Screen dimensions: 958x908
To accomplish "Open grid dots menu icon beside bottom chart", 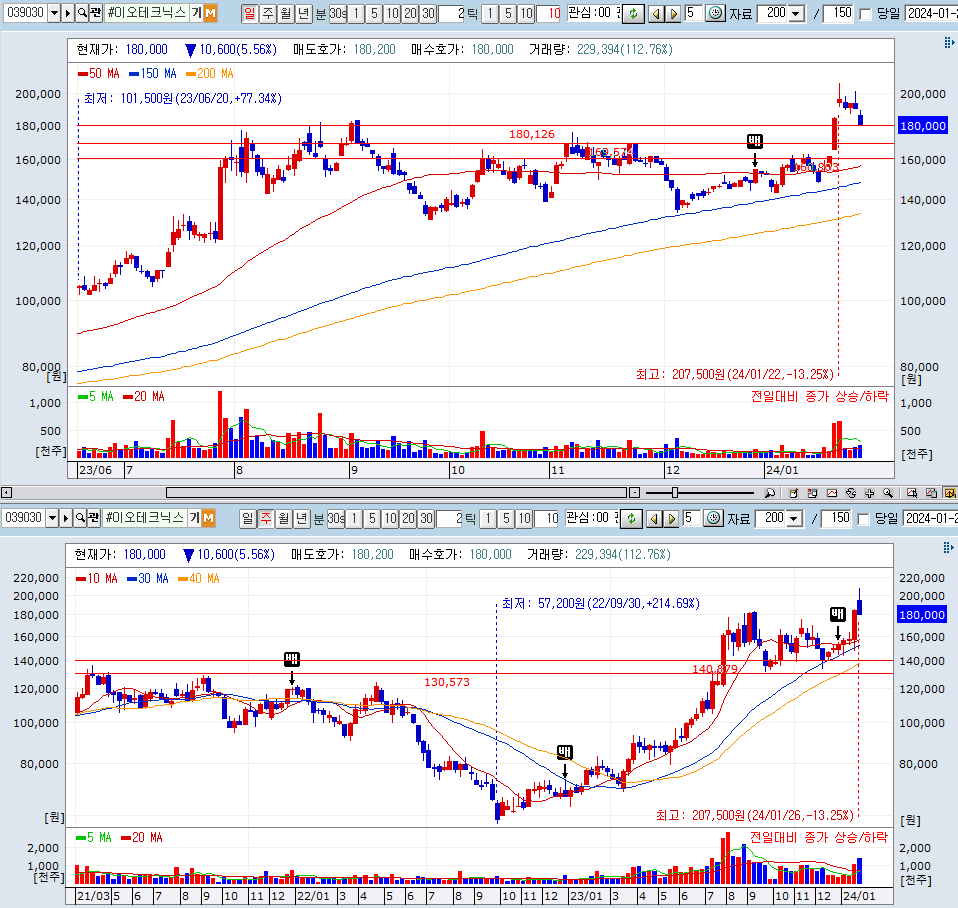I will [x=948, y=547].
